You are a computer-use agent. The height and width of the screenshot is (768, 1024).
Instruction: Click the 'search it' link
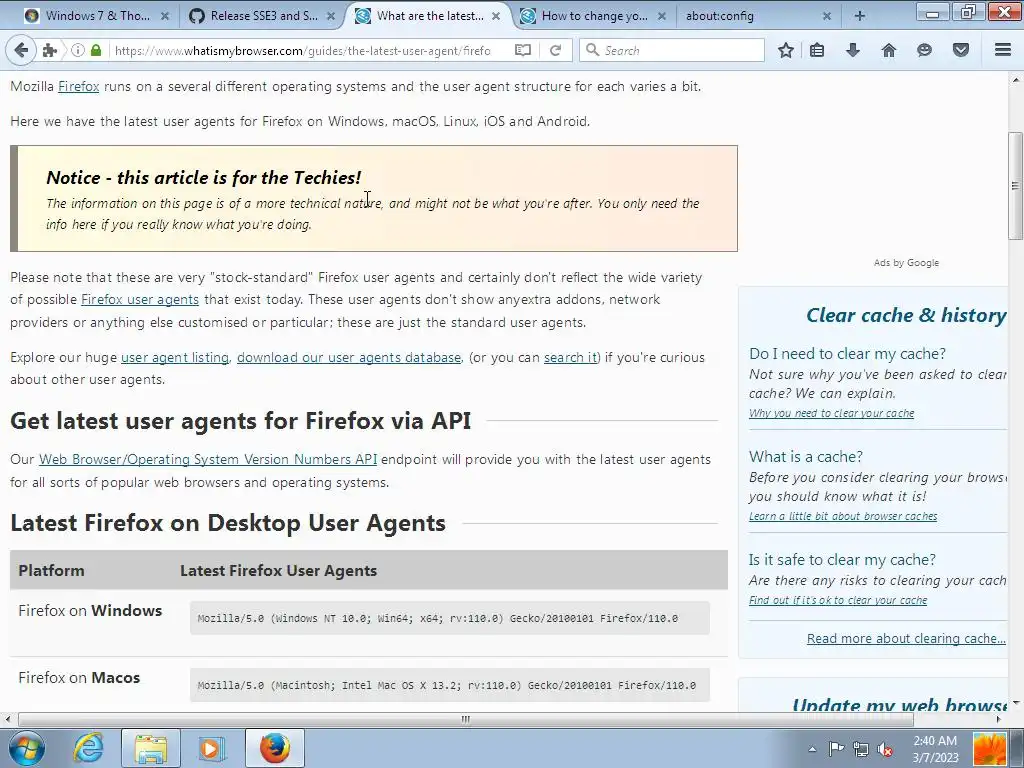click(x=570, y=358)
